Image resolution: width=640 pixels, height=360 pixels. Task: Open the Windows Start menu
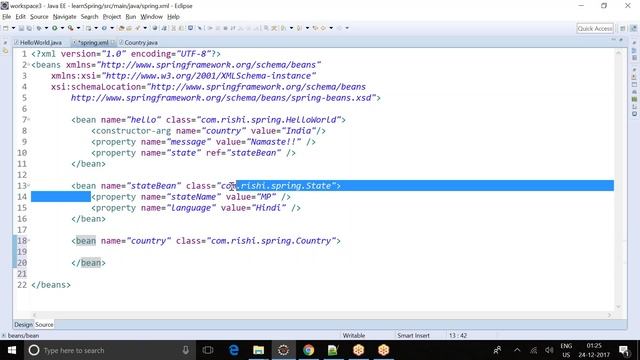[x=12, y=350]
